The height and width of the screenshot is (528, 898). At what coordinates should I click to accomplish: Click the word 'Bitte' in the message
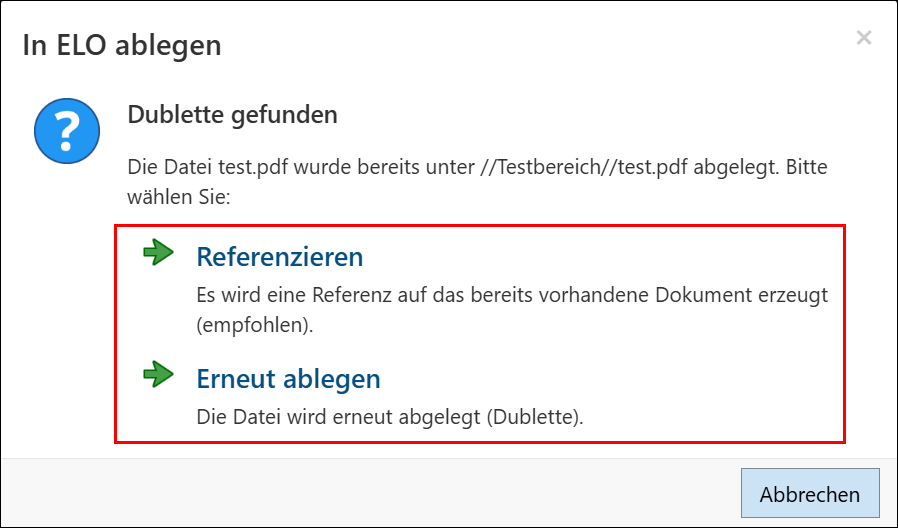click(804, 166)
